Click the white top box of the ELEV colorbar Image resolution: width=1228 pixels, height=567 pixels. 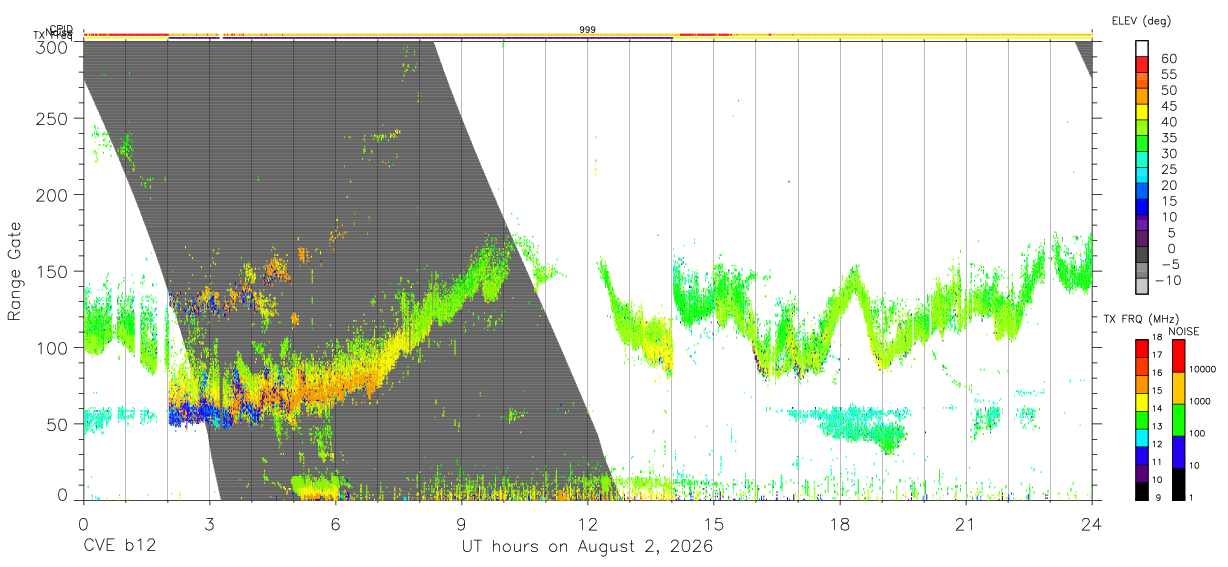click(x=1142, y=49)
